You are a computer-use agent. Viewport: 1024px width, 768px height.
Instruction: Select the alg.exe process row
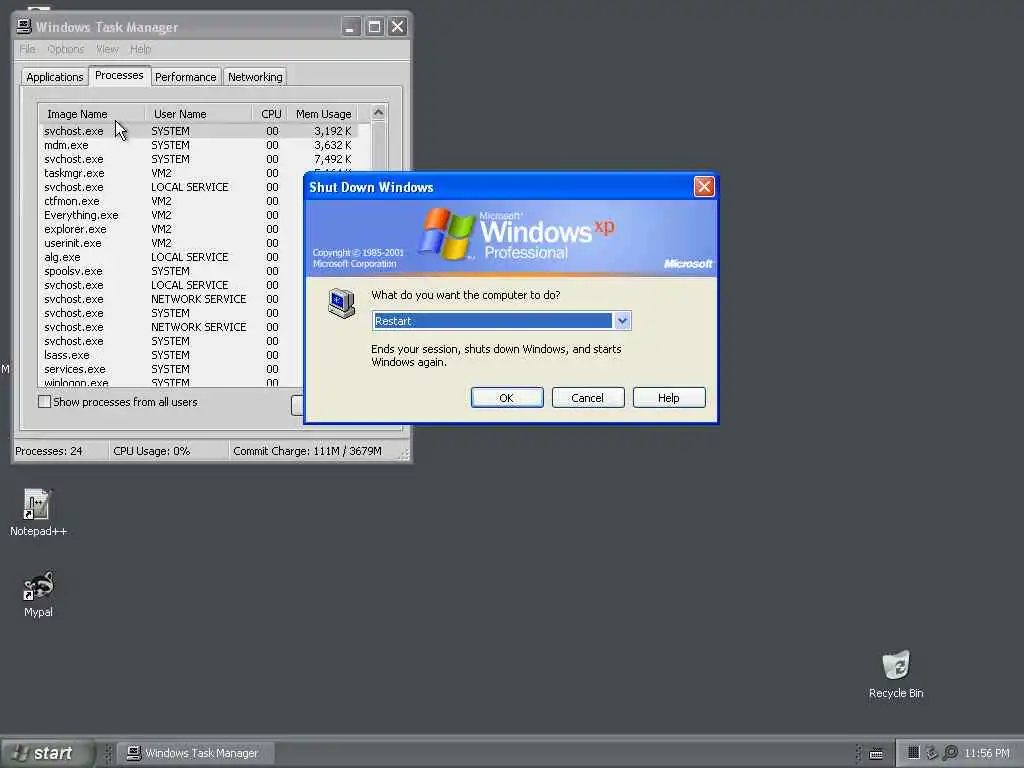pos(171,257)
